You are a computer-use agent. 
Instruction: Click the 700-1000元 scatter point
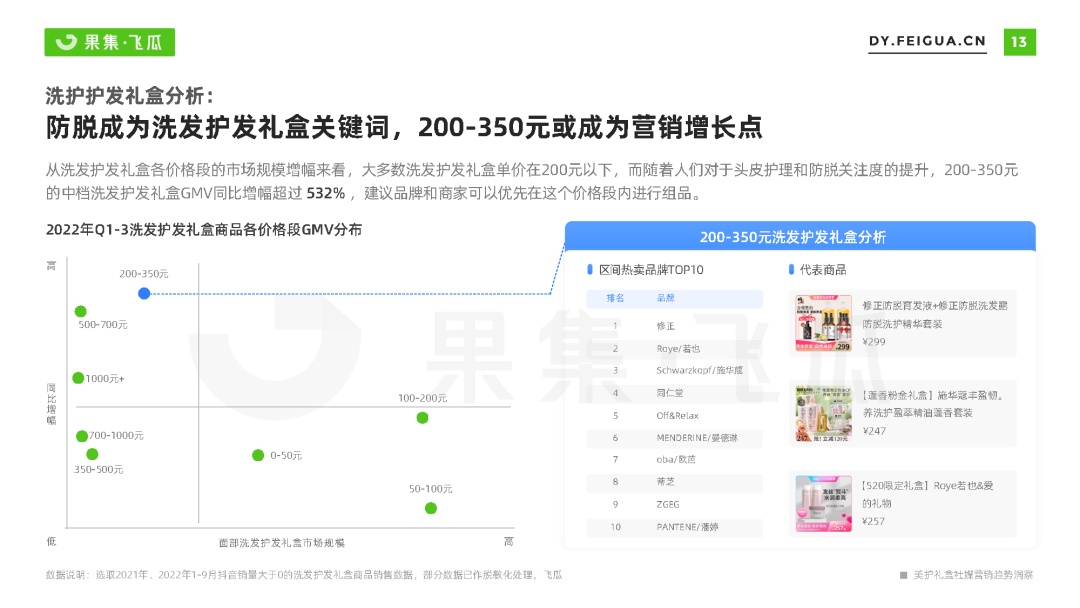point(82,436)
